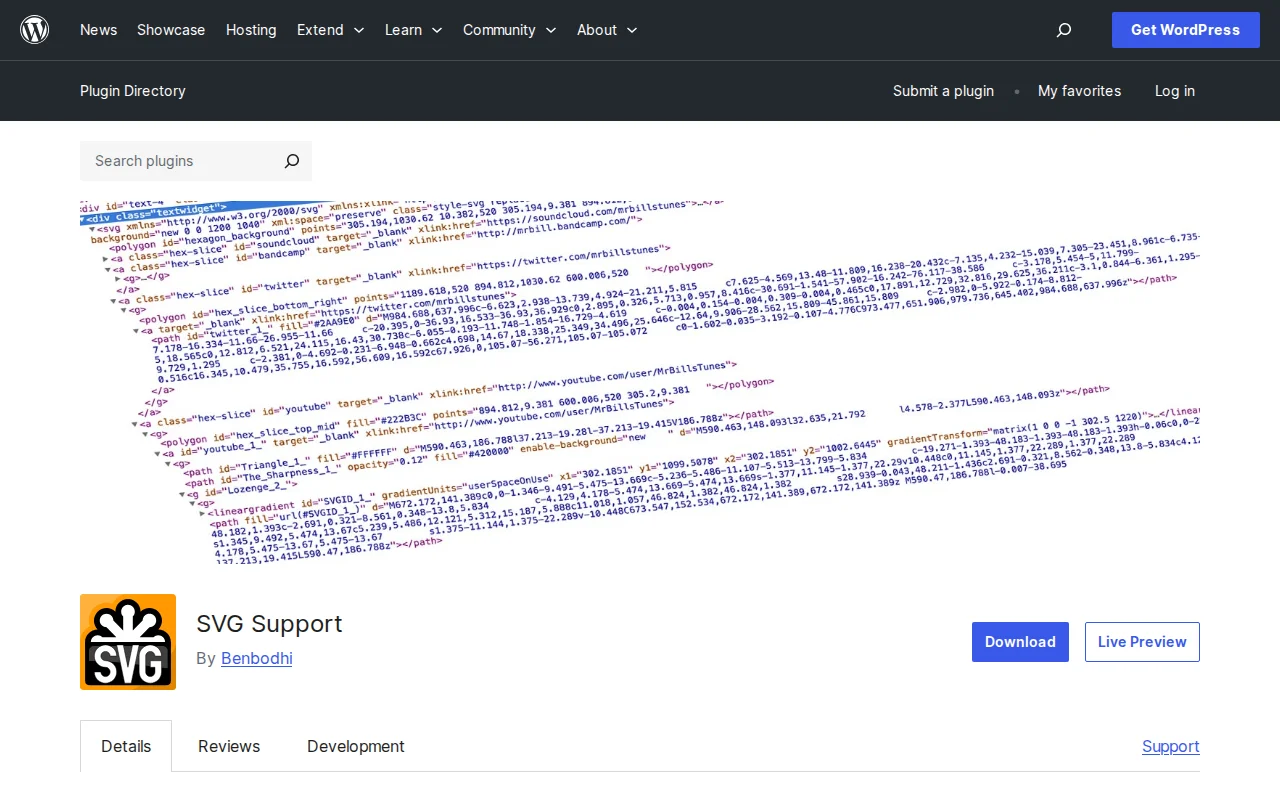This screenshot has width=1280, height=800.
Task: Visit Benbodhi's author profile
Action: [x=256, y=658]
